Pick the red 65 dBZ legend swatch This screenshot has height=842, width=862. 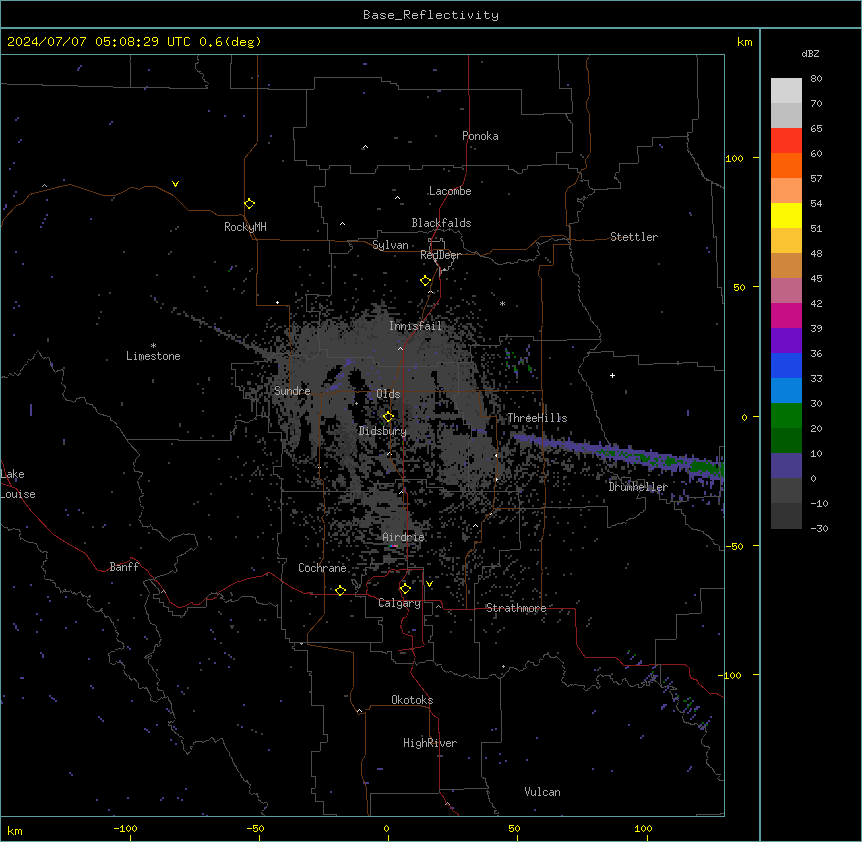coord(786,140)
